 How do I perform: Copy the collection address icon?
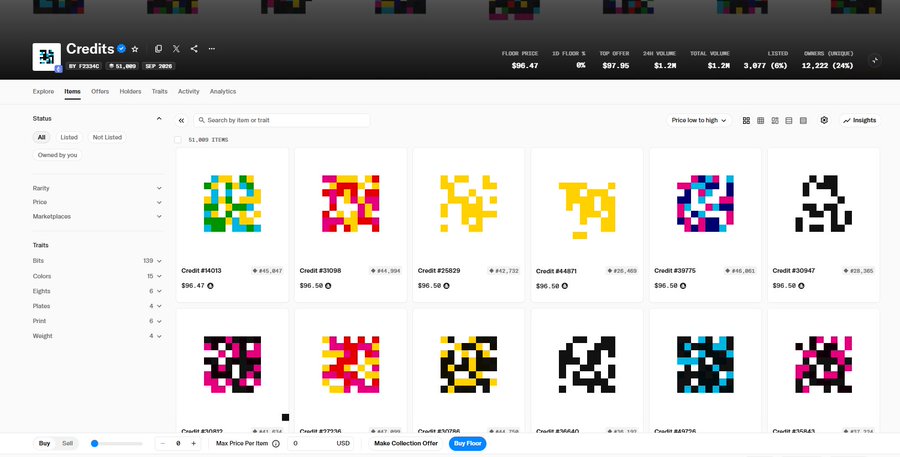click(x=158, y=49)
